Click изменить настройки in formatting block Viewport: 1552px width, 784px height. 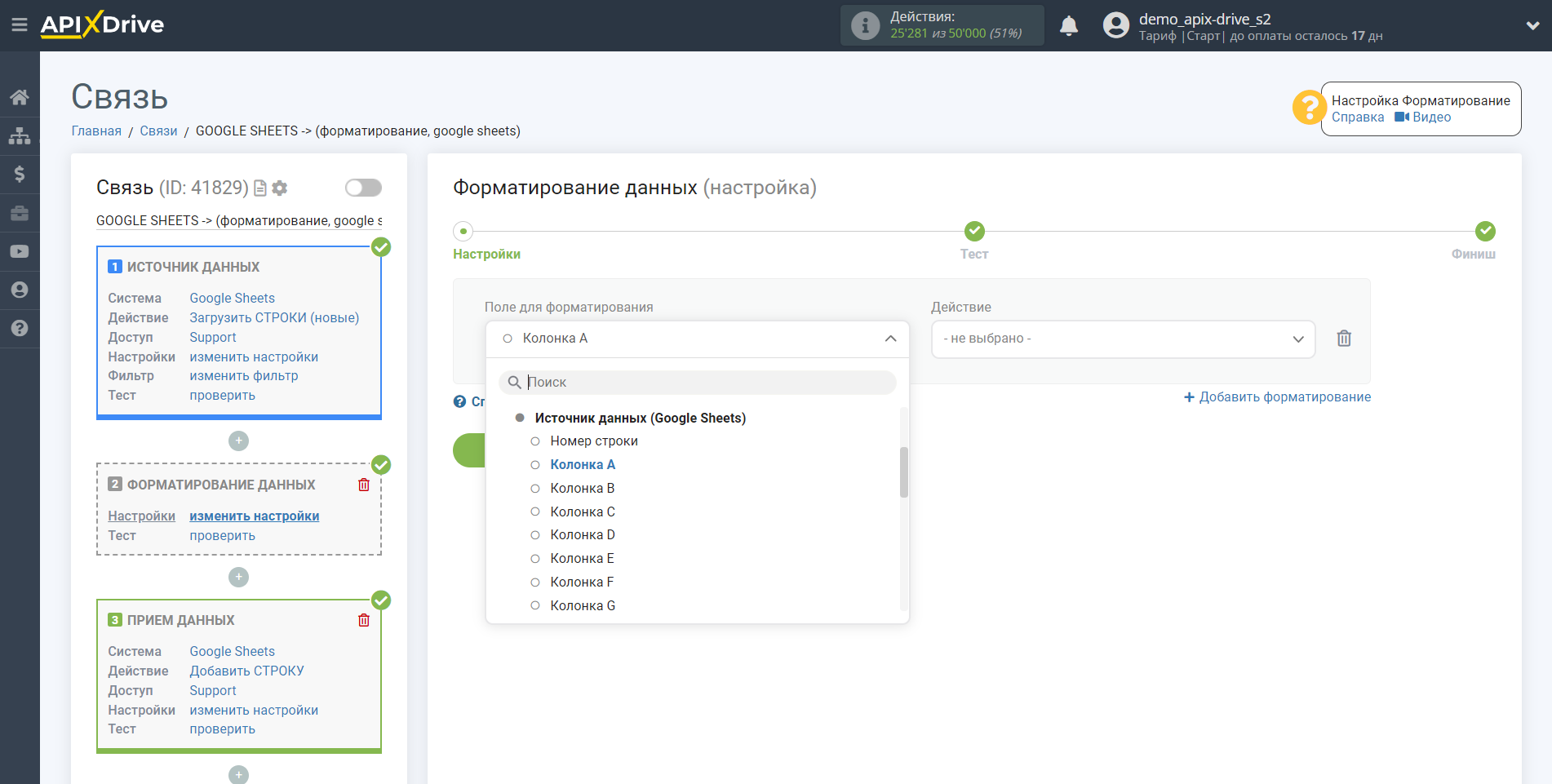click(255, 516)
